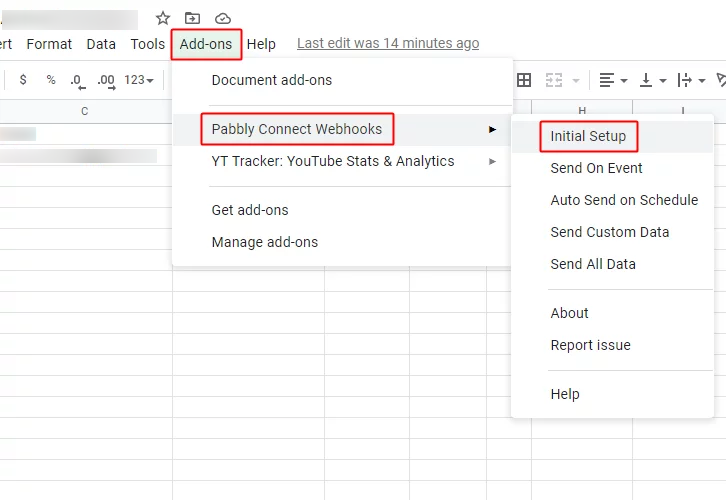Format cells as currency with dollar icon
The height and width of the screenshot is (500, 726).
23,80
